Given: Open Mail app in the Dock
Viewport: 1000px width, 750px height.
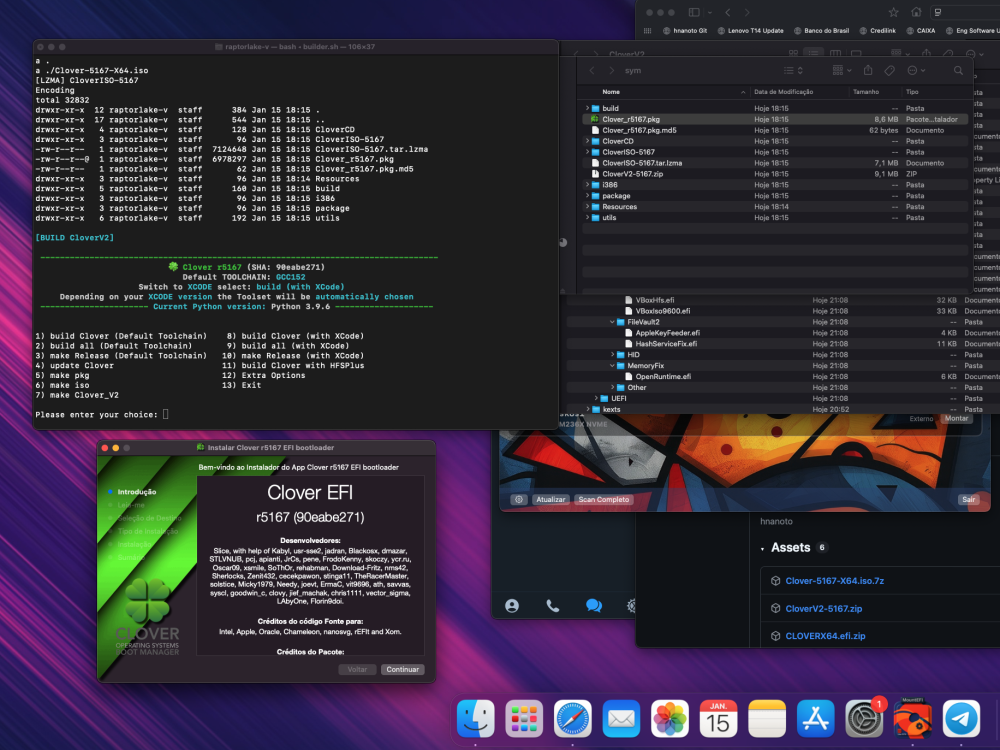Looking at the screenshot, I should click(x=621, y=719).
